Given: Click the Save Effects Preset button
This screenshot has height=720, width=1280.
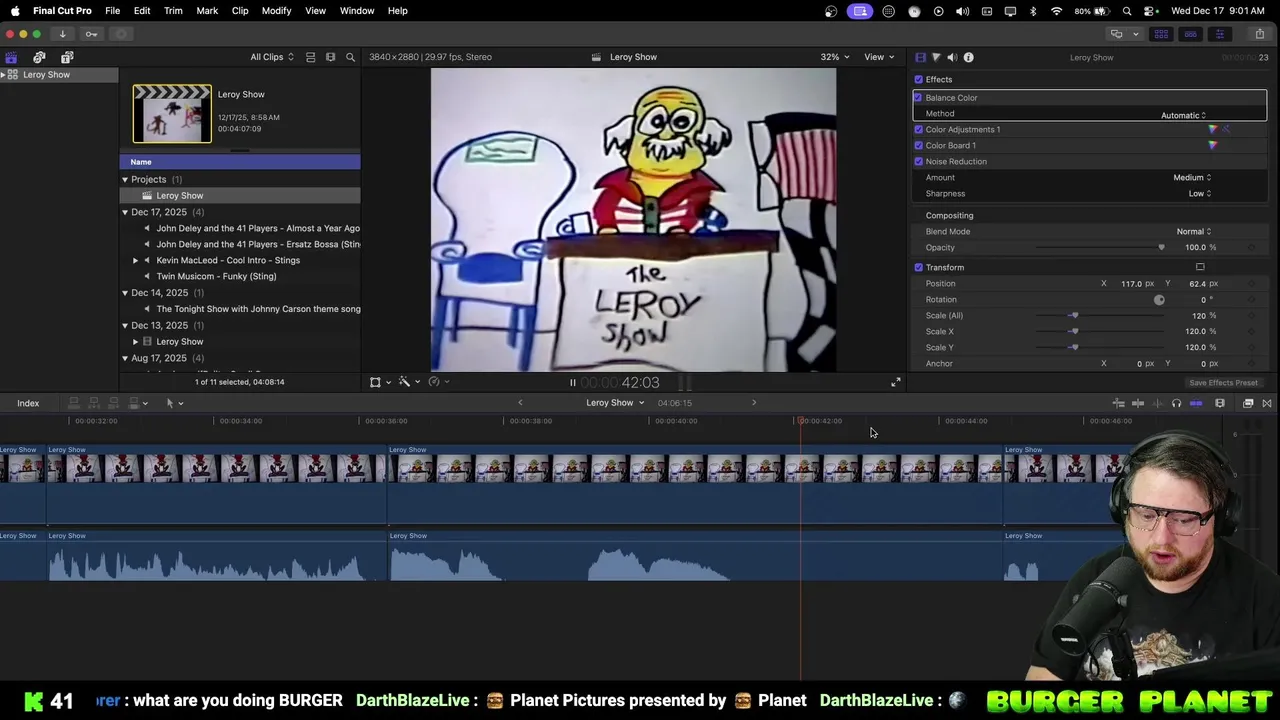Looking at the screenshot, I should [x=1223, y=383].
